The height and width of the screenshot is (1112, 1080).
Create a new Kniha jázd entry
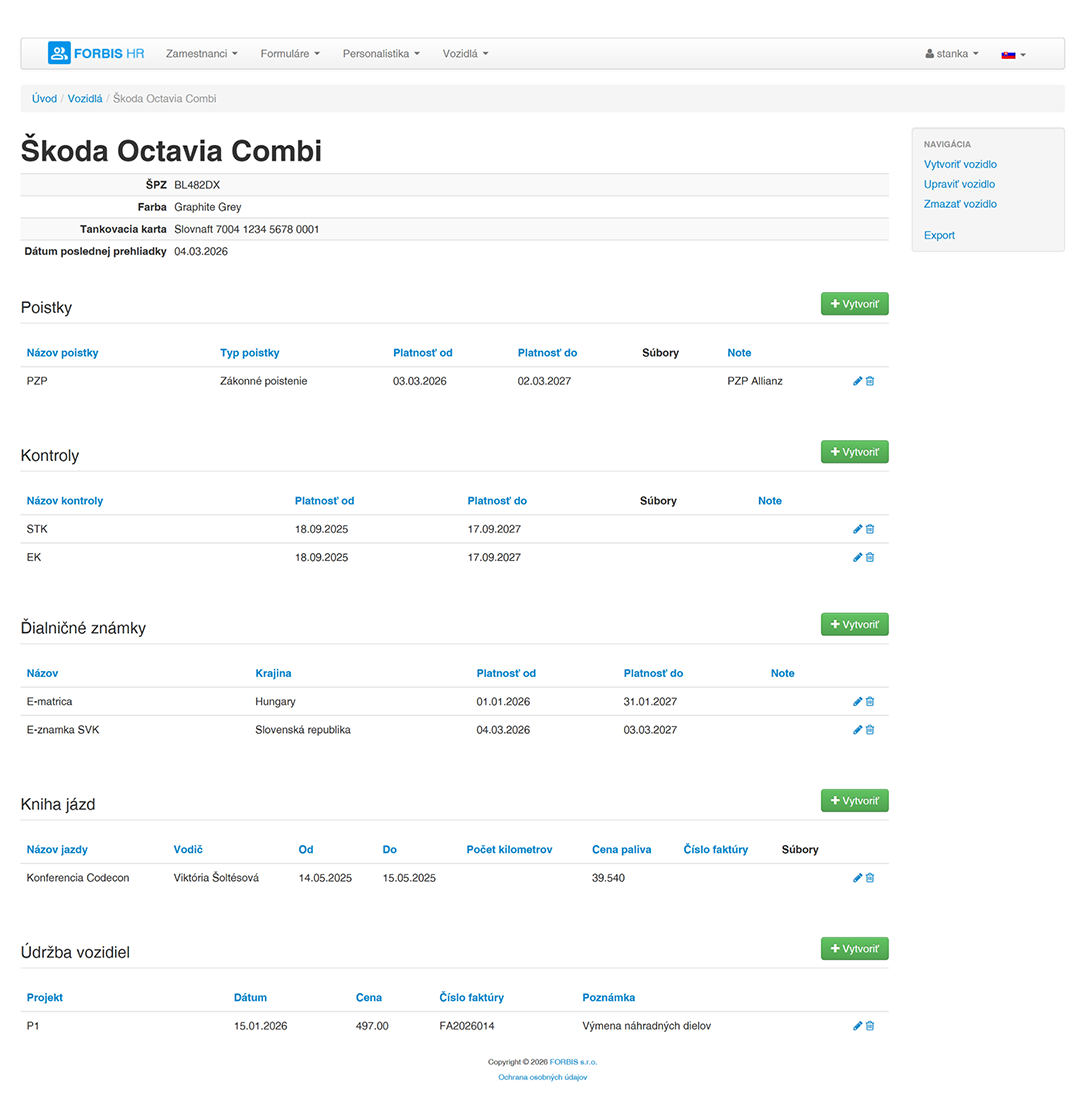pyautogui.click(x=854, y=801)
